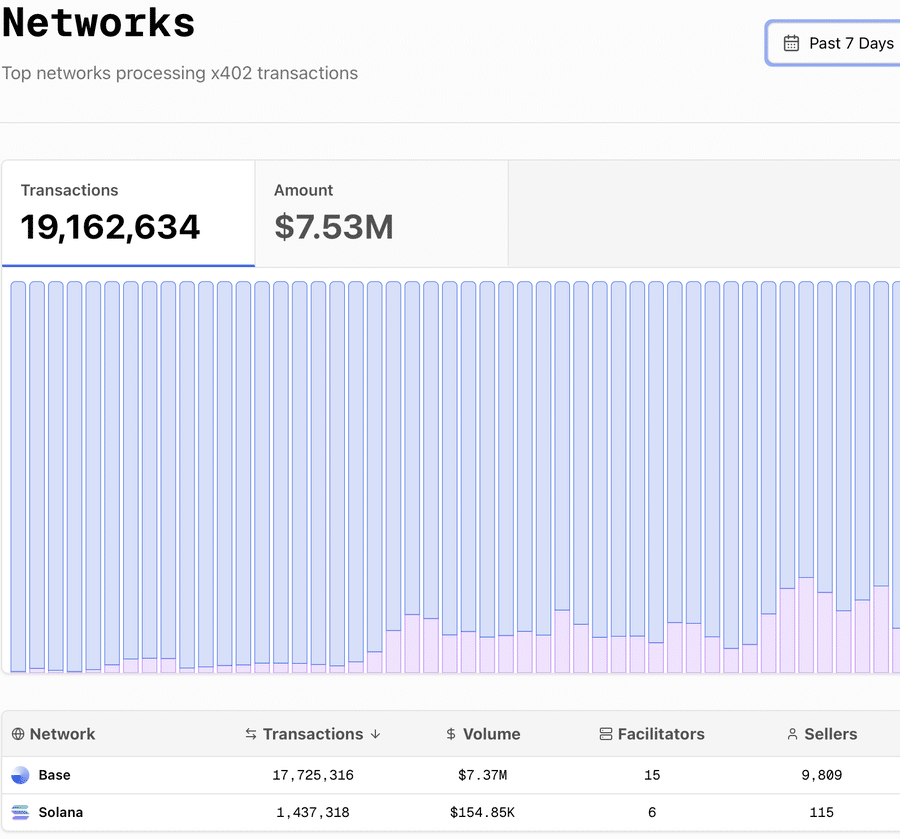Switch to the Transactions metric tab
This screenshot has width=900, height=839.
pyautogui.click(x=128, y=213)
